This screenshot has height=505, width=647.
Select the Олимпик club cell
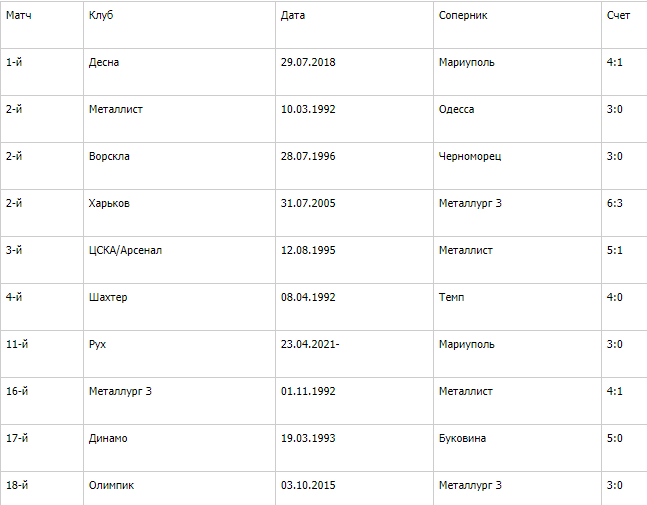111,485
